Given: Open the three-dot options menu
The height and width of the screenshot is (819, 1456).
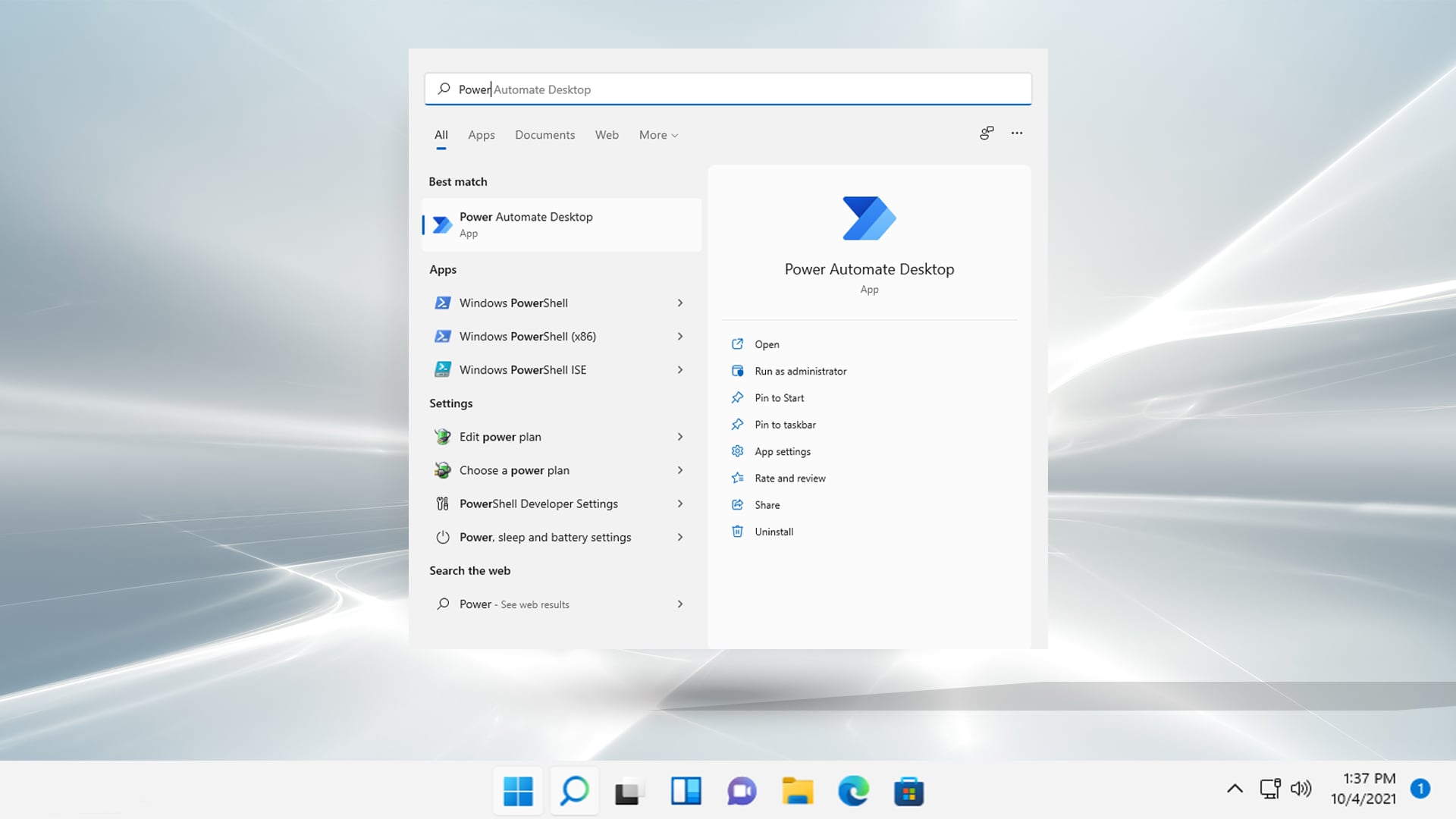Looking at the screenshot, I should click(x=1017, y=133).
